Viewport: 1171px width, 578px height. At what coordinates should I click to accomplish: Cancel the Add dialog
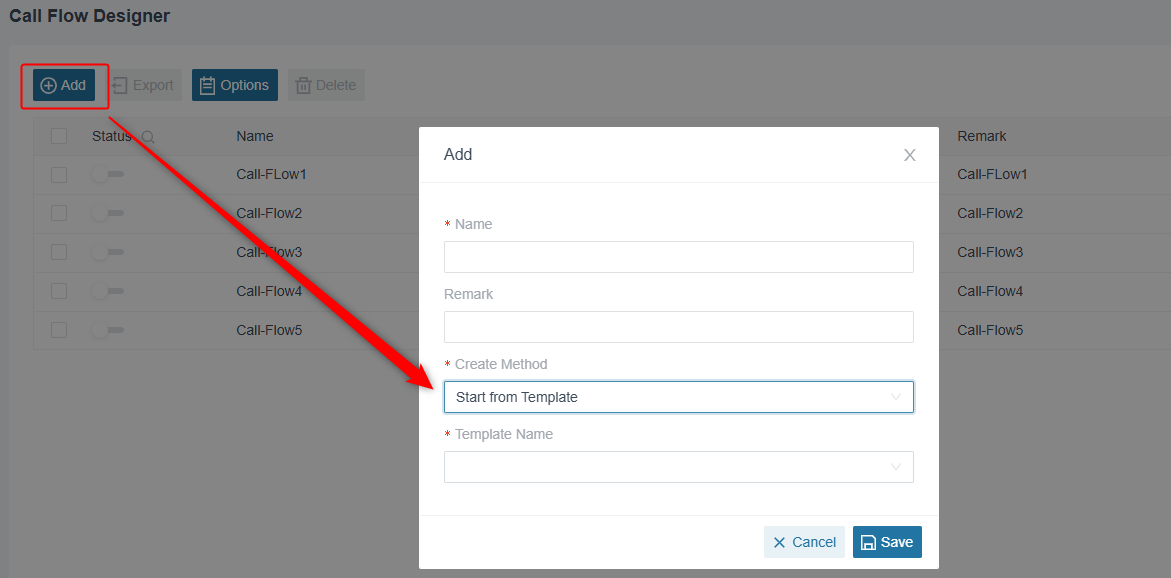tap(804, 542)
